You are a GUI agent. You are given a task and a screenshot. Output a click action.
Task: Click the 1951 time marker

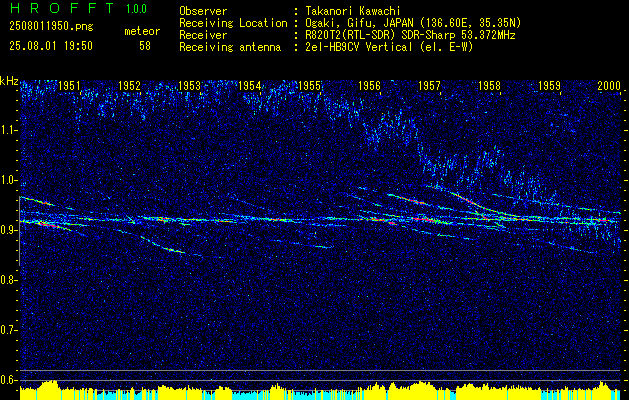[x=69, y=85]
